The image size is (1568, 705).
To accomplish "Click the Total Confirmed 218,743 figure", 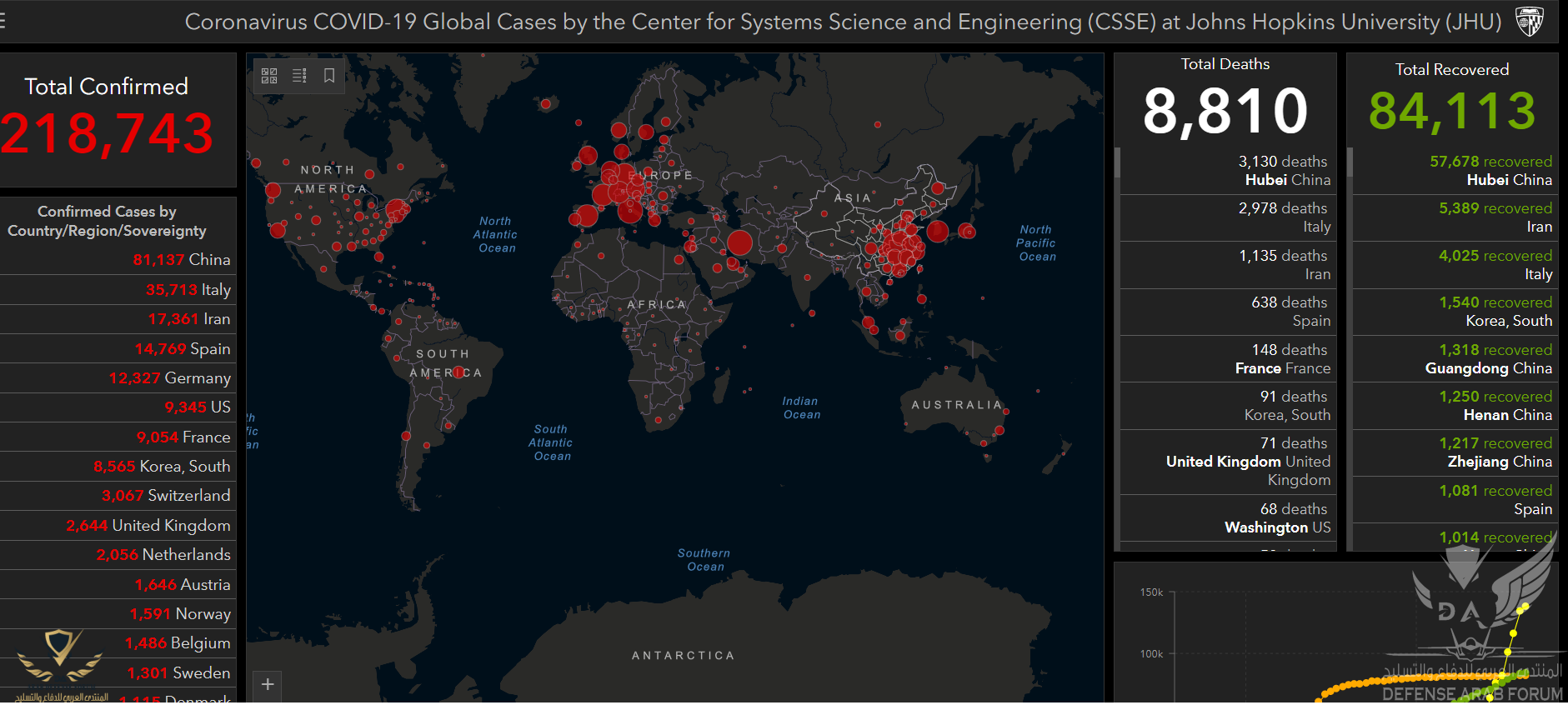I will (107, 133).
